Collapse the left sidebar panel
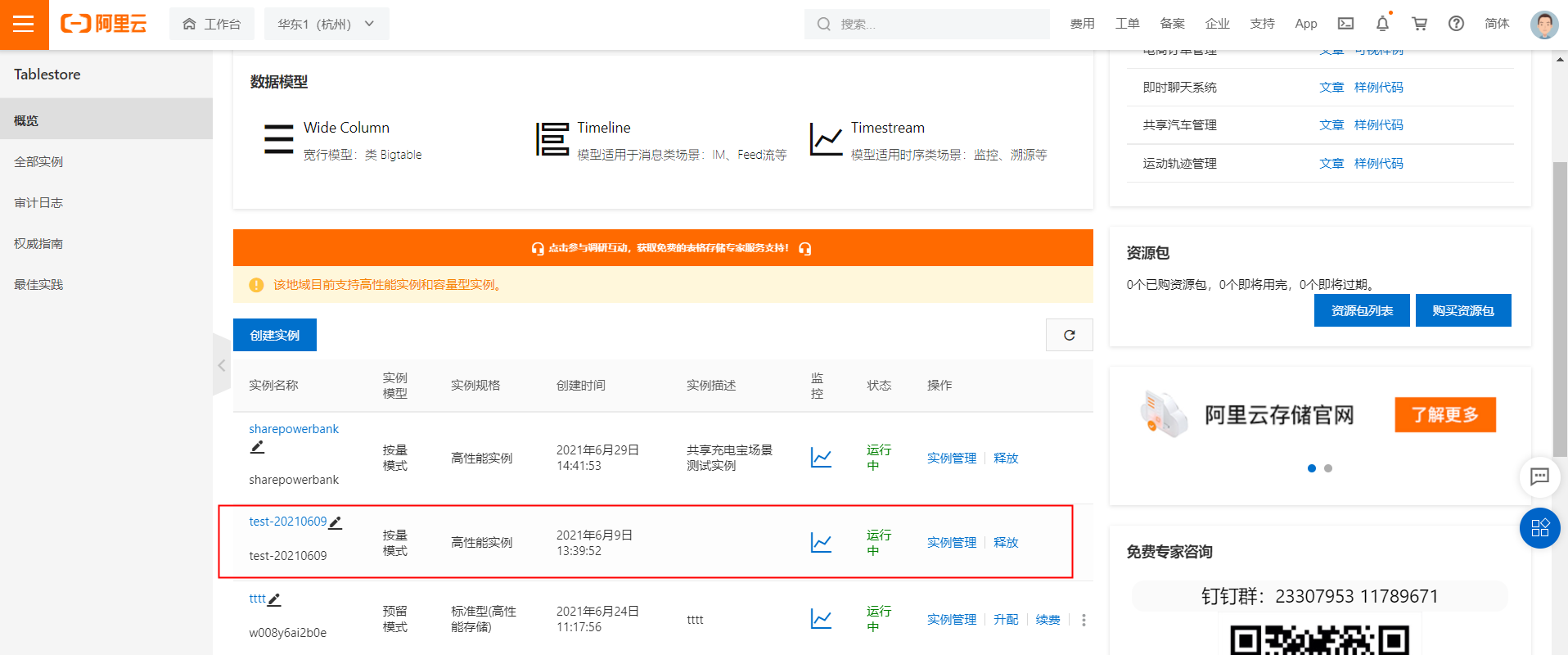The width and height of the screenshot is (1568, 655). pyautogui.click(x=221, y=365)
